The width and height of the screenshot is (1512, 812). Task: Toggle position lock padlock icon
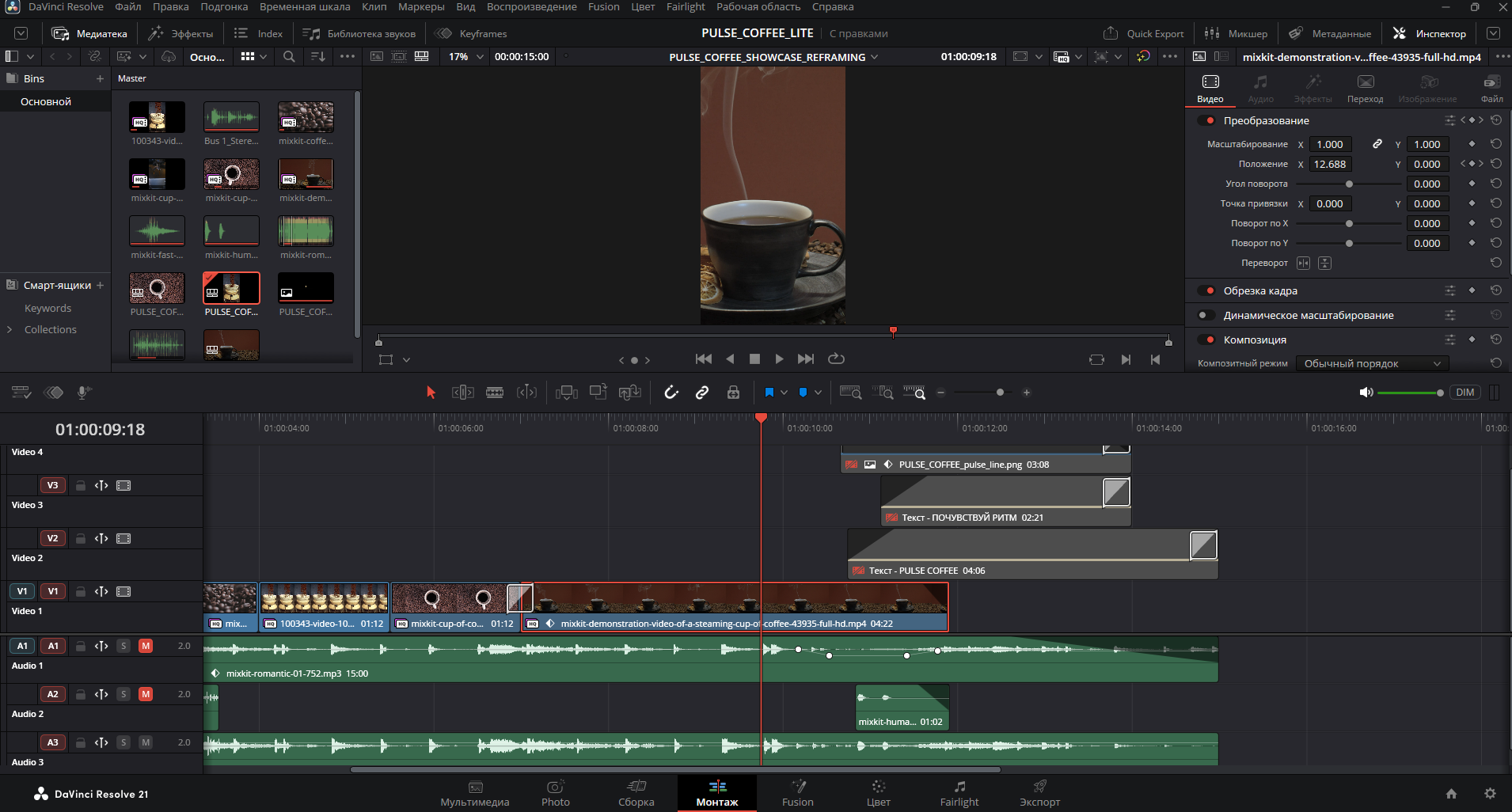(x=734, y=393)
